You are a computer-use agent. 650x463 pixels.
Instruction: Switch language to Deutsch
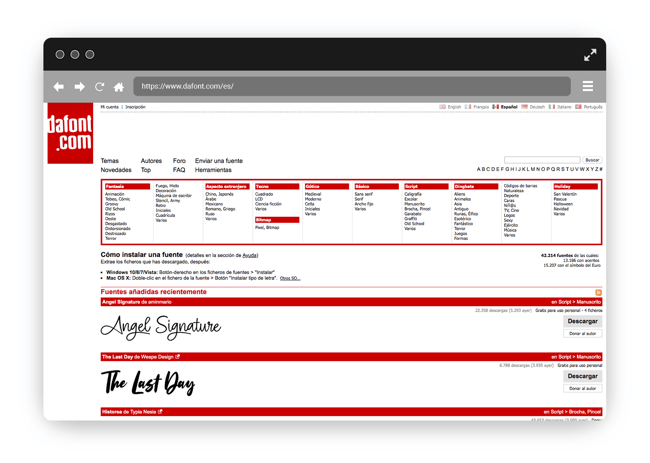pyautogui.click(x=537, y=107)
